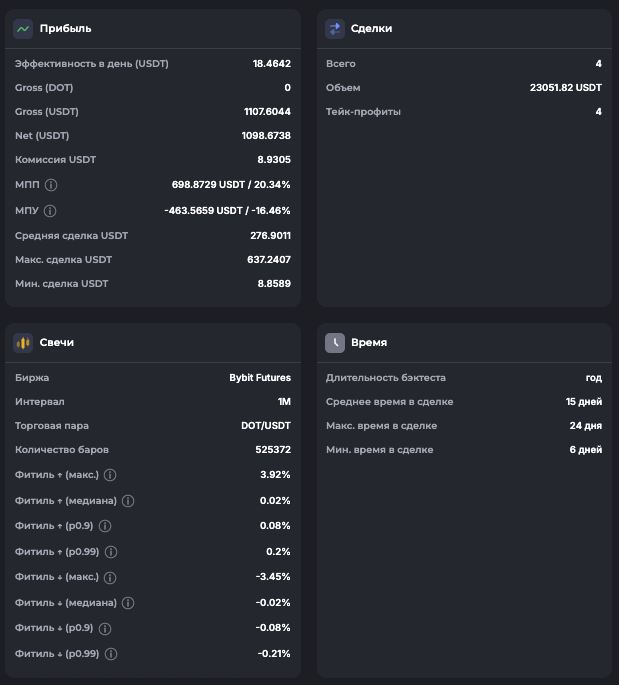Click the Сделки panel arrows icon
This screenshot has width=619, height=685.
click(x=335, y=29)
